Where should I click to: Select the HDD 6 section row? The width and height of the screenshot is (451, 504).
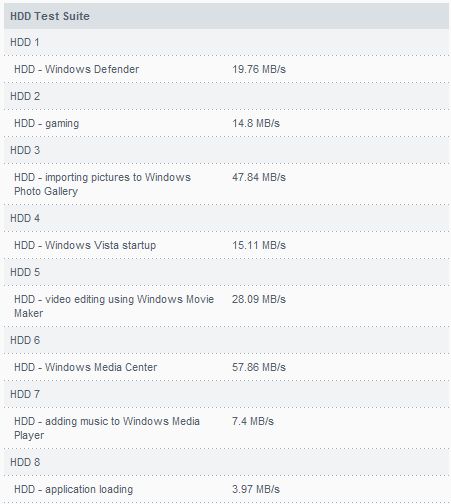226,340
